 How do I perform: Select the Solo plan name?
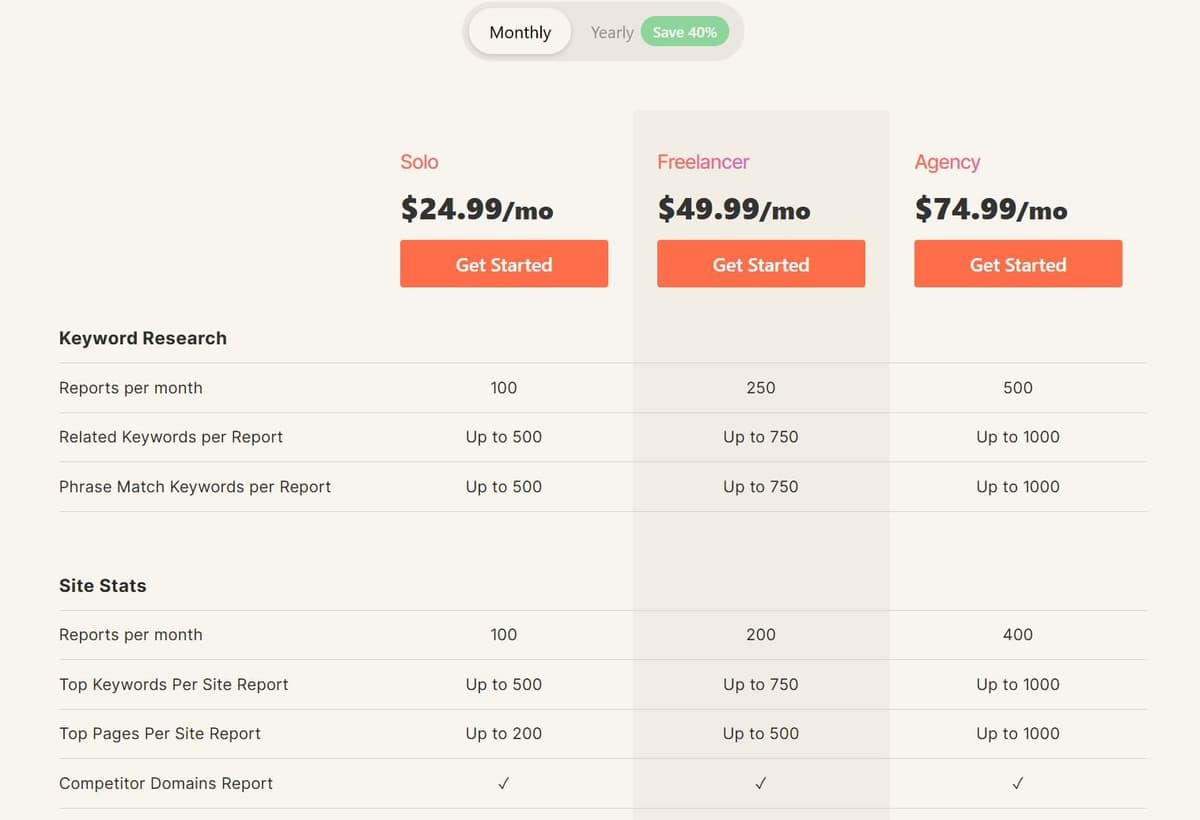[419, 162]
